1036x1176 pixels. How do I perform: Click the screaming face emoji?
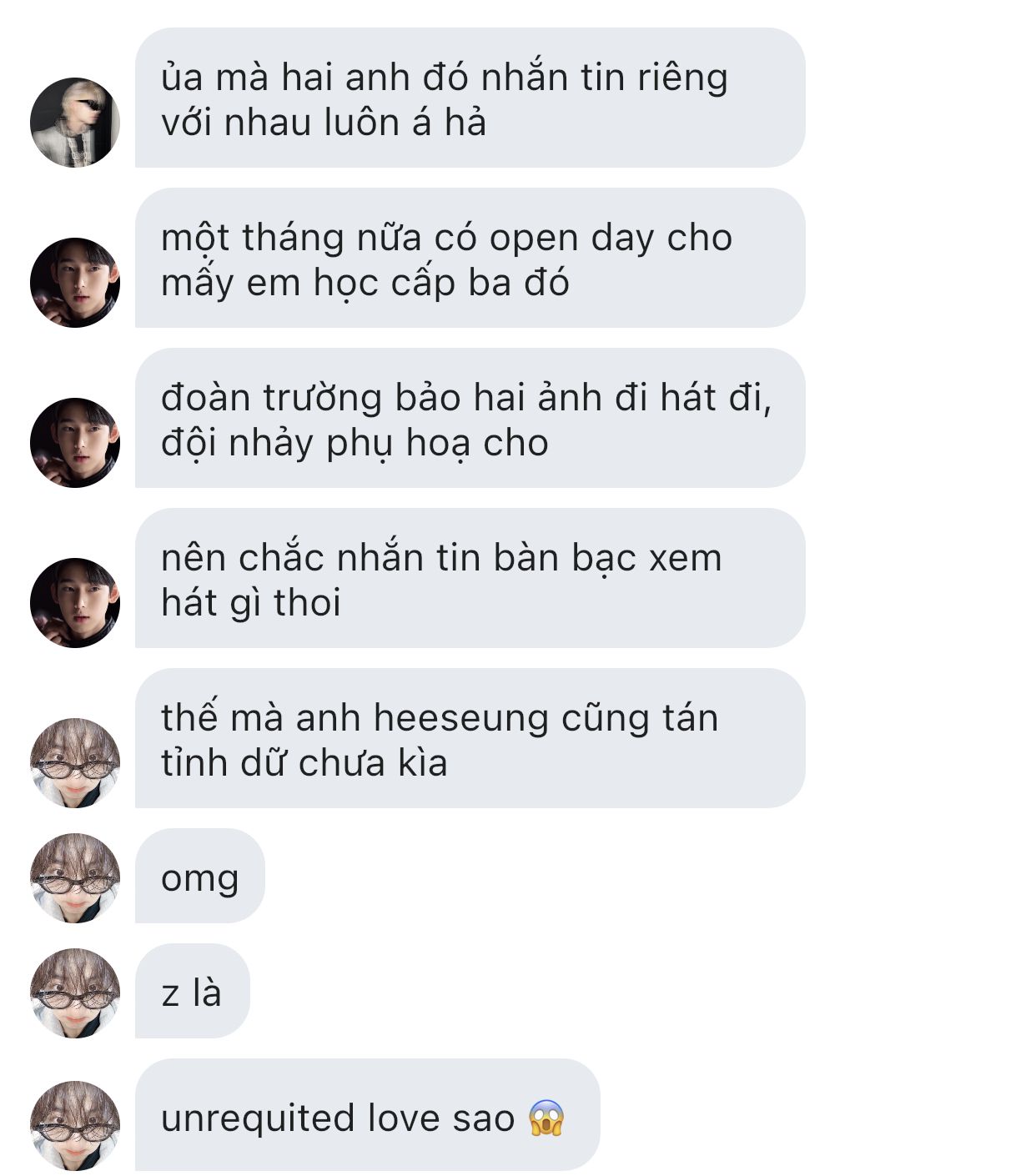[547, 1118]
